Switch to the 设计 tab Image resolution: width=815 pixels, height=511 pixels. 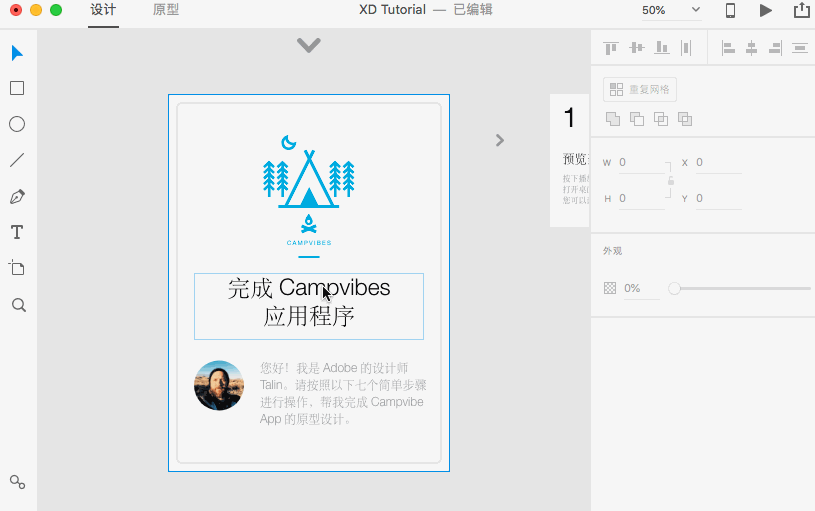click(103, 10)
